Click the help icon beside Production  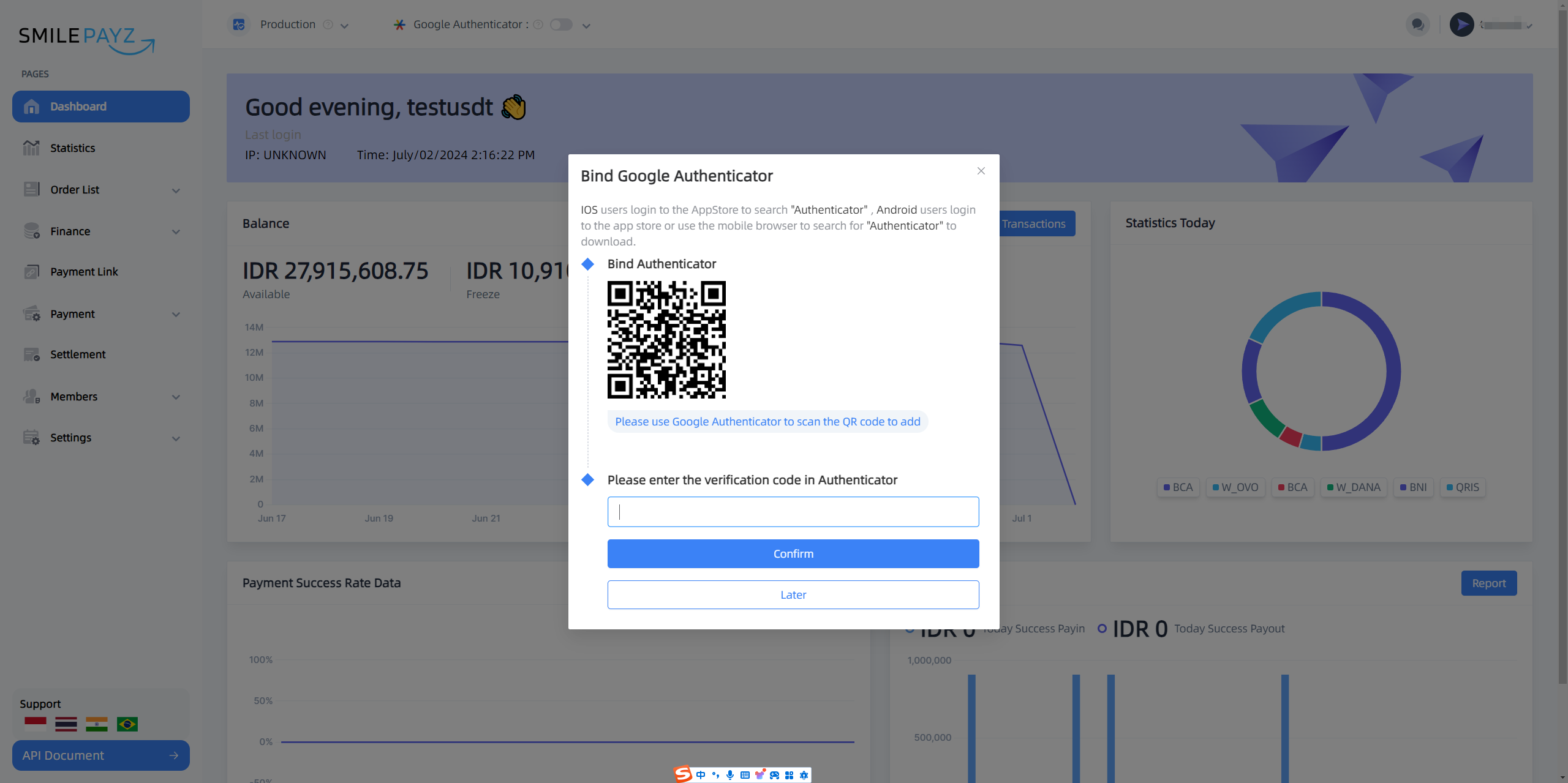[x=328, y=24]
